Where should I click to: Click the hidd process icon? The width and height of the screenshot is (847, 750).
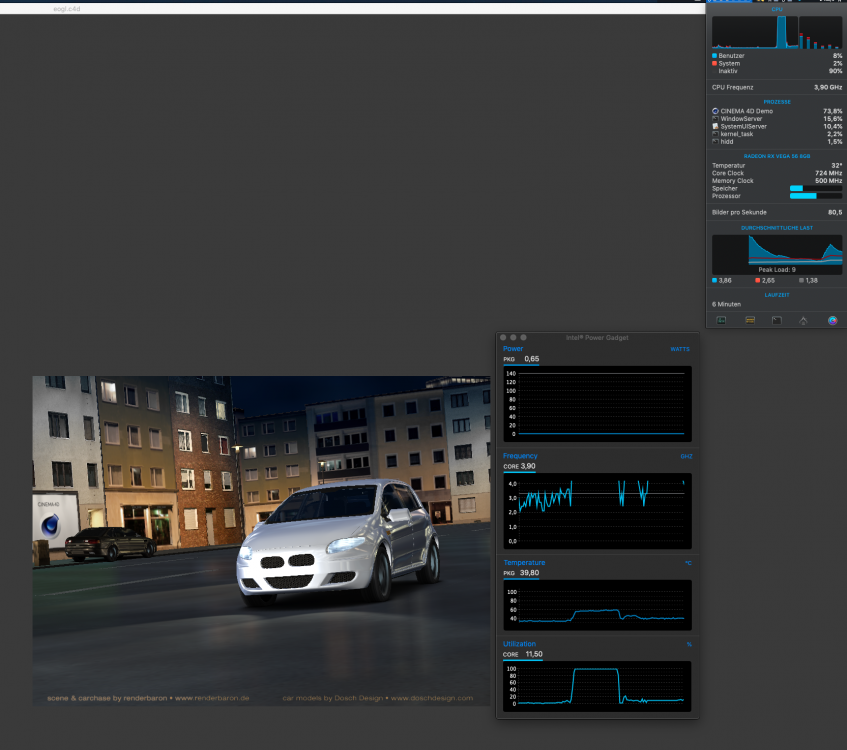tap(715, 141)
